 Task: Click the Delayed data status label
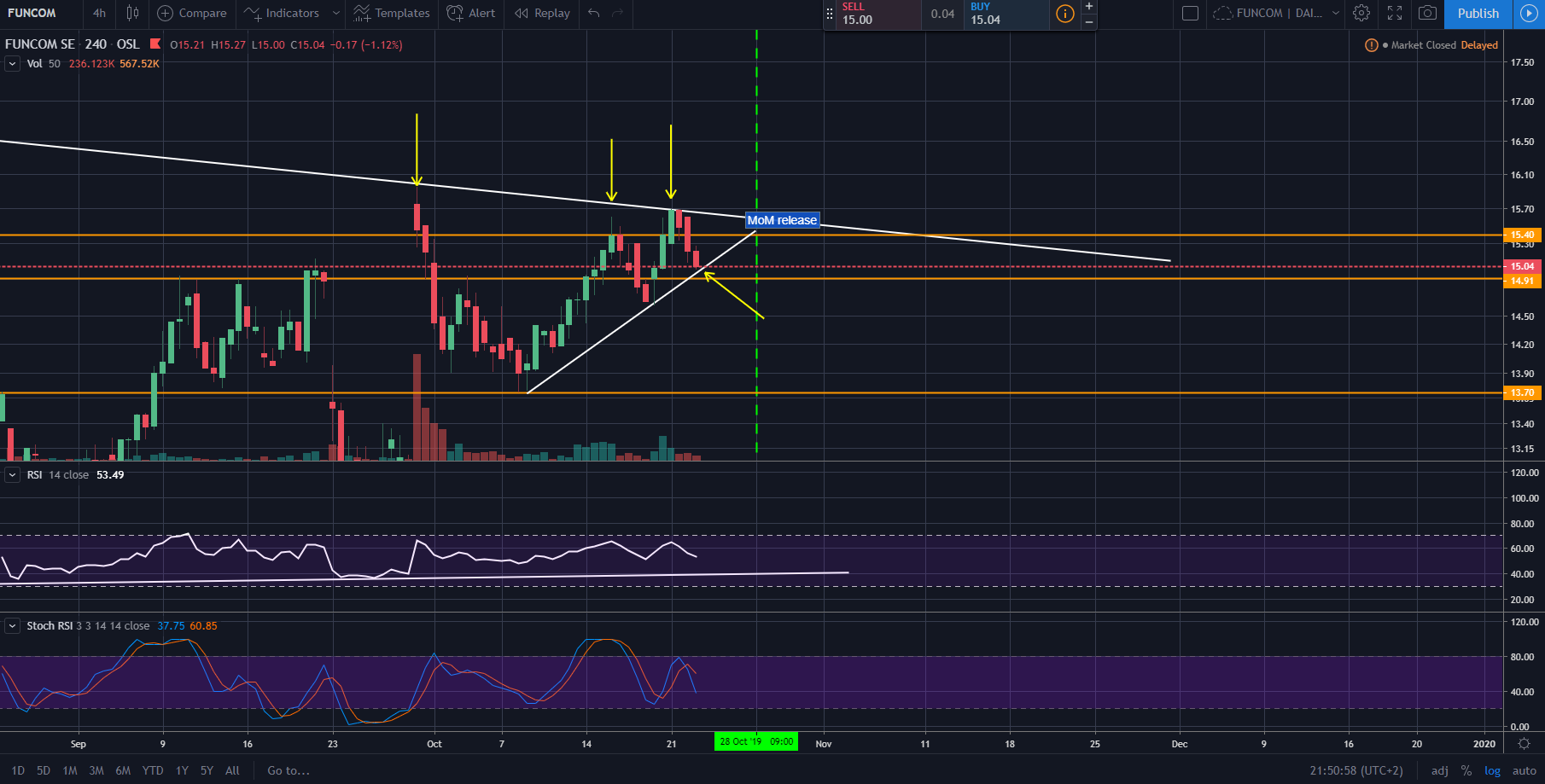1479,45
